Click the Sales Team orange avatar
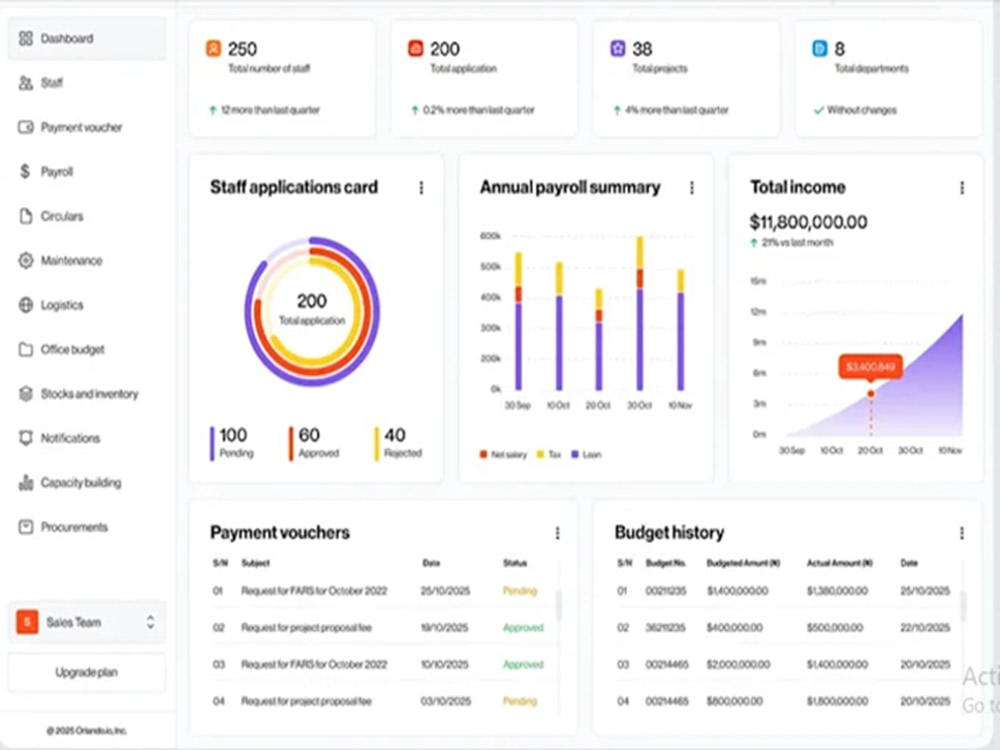 (27, 622)
